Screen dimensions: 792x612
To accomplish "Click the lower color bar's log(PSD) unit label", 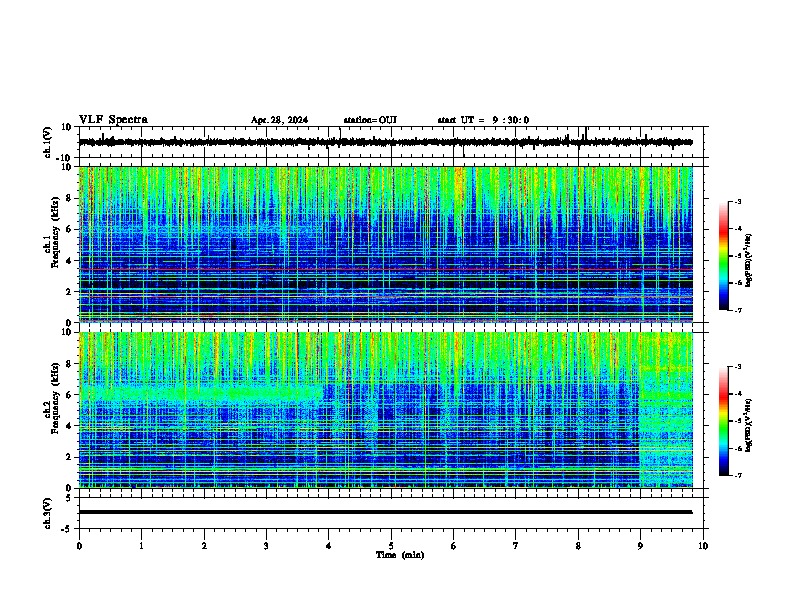I will click(x=749, y=425).
